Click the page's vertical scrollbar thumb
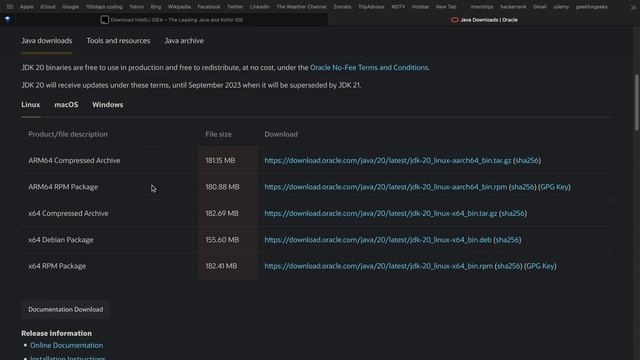Screen dimensions: 640x360 point(636,102)
